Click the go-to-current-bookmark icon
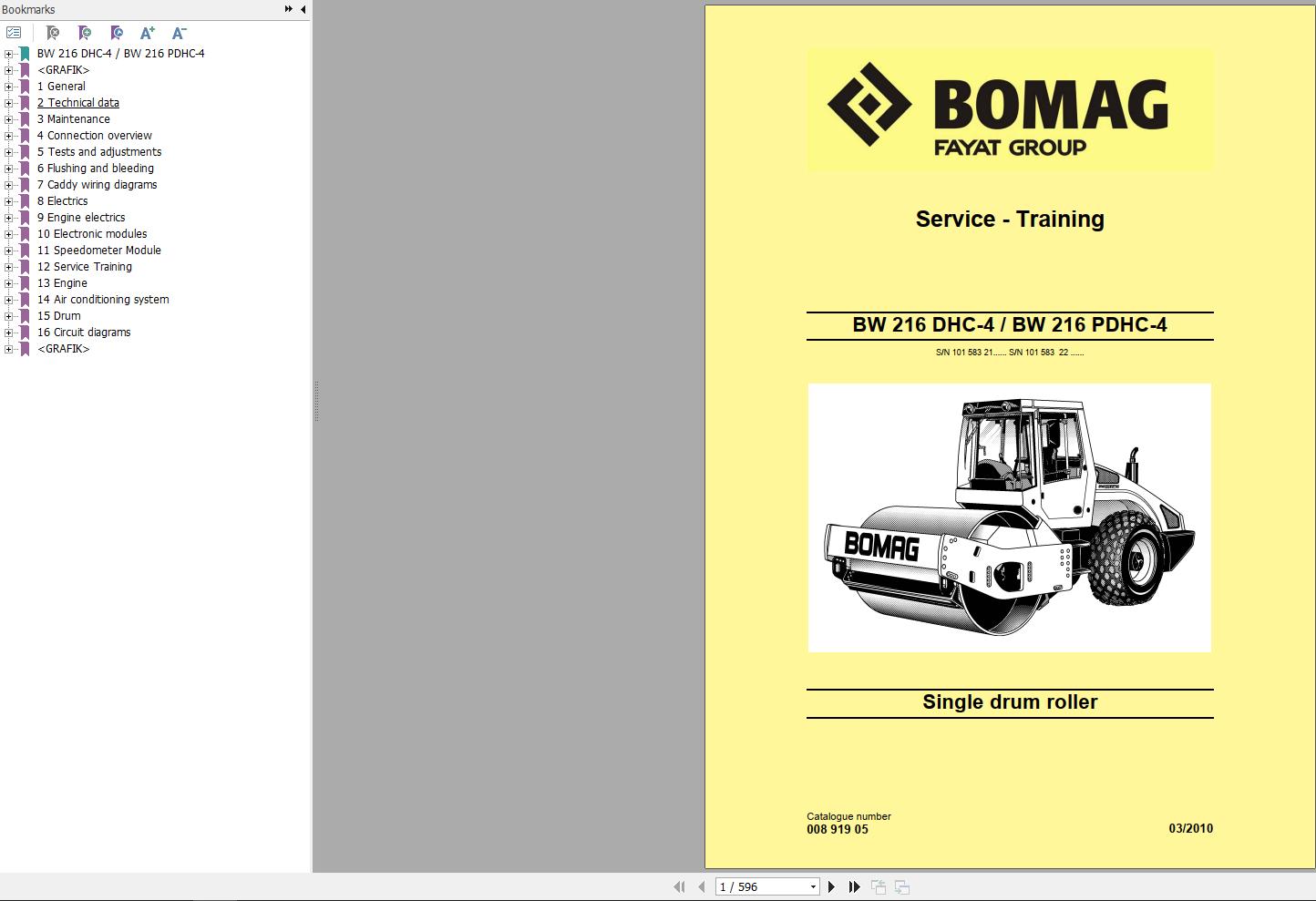The width and height of the screenshot is (1316, 901). click(x=116, y=32)
